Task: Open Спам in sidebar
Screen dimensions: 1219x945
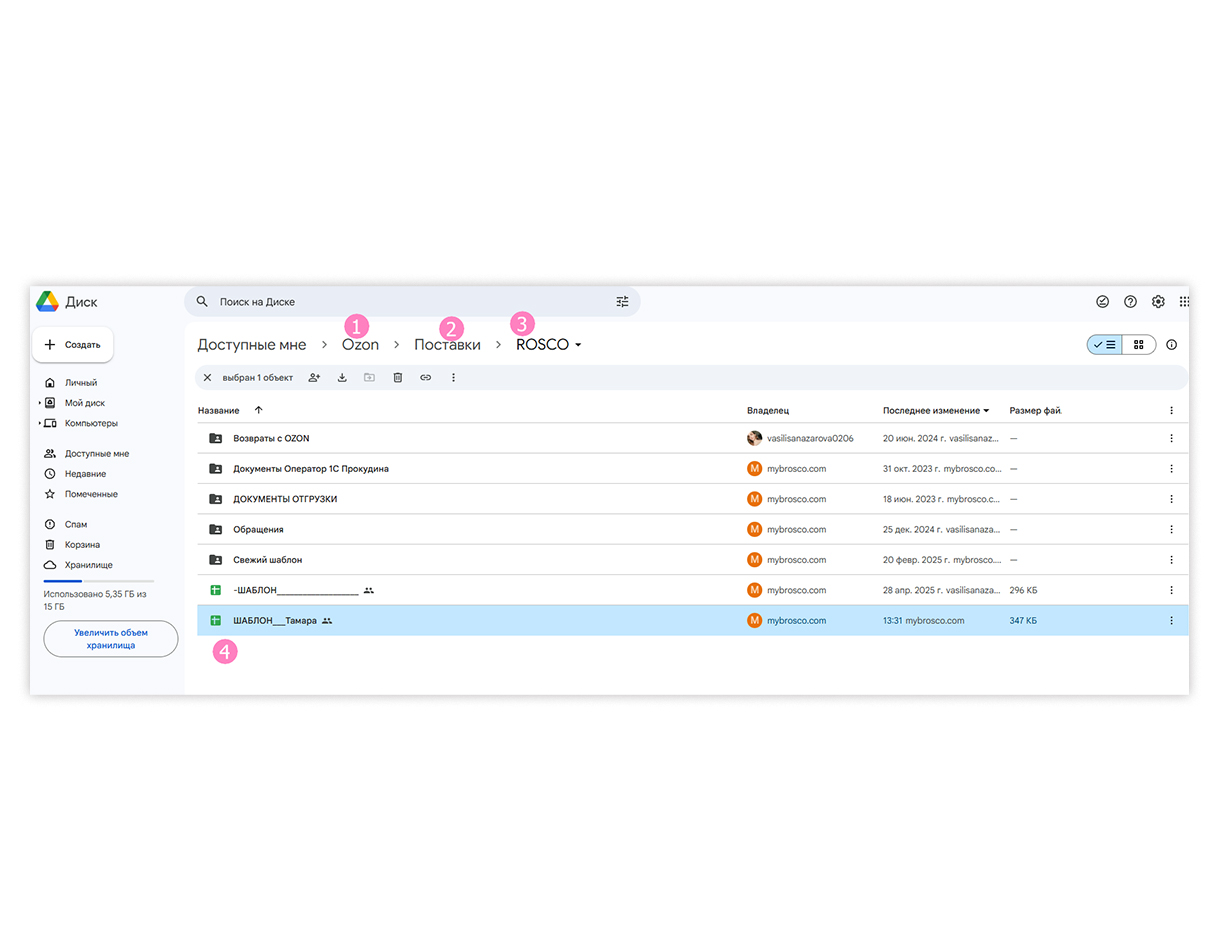Action: (76, 524)
